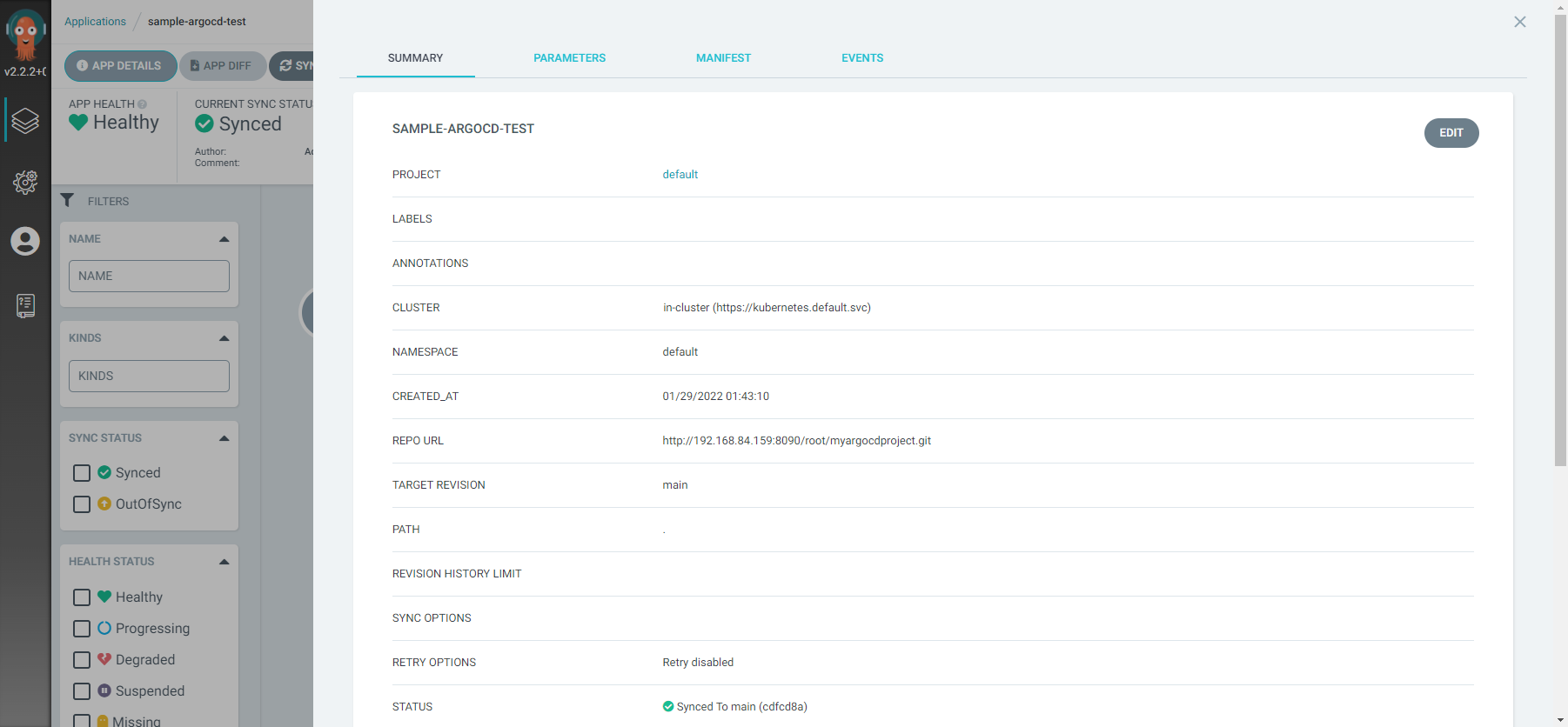Image resolution: width=1568 pixels, height=727 pixels.
Task: Click the Healthy filter heart icon
Action: [x=104, y=597]
